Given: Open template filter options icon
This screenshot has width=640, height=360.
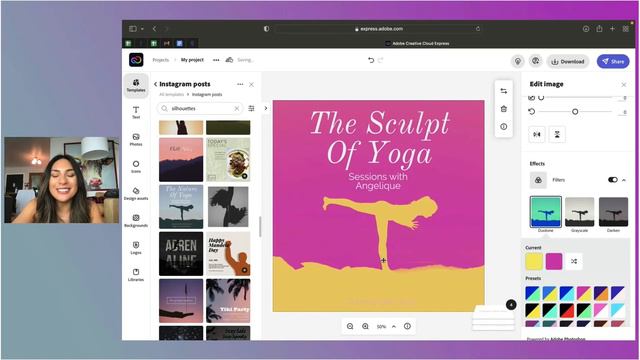Looking at the screenshot, I should (x=251, y=108).
